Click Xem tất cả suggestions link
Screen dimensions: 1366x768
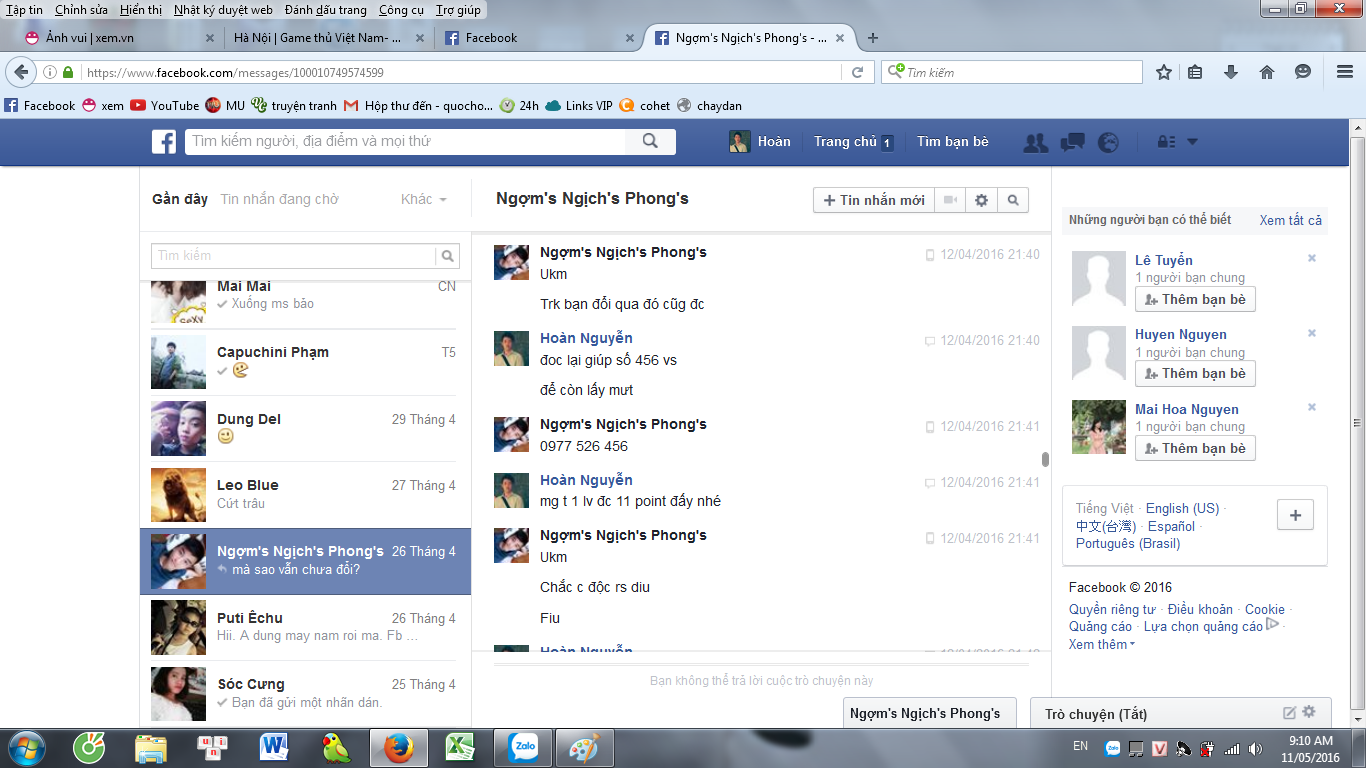click(x=1290, y=220)
